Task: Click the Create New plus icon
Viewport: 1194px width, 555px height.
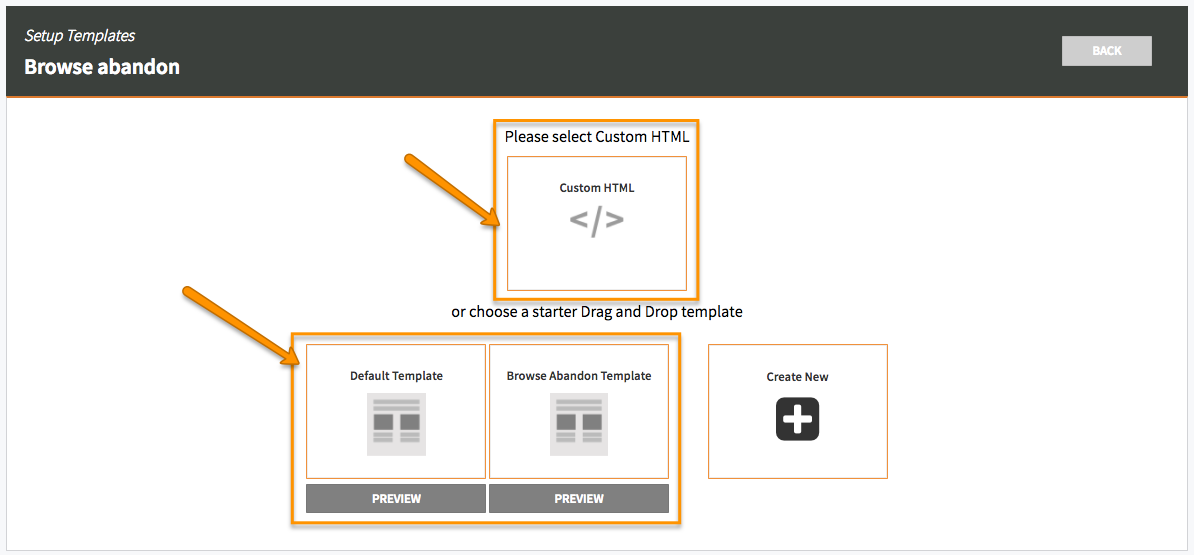Action: 797,419
